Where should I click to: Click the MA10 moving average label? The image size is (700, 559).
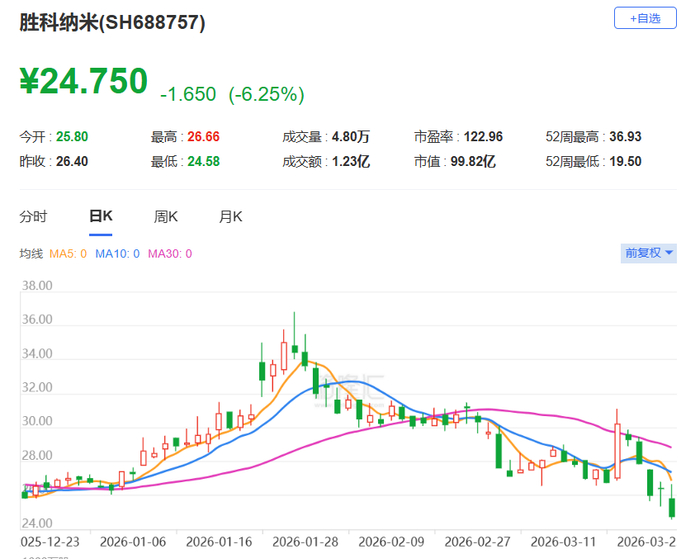(x=117, y=254)
